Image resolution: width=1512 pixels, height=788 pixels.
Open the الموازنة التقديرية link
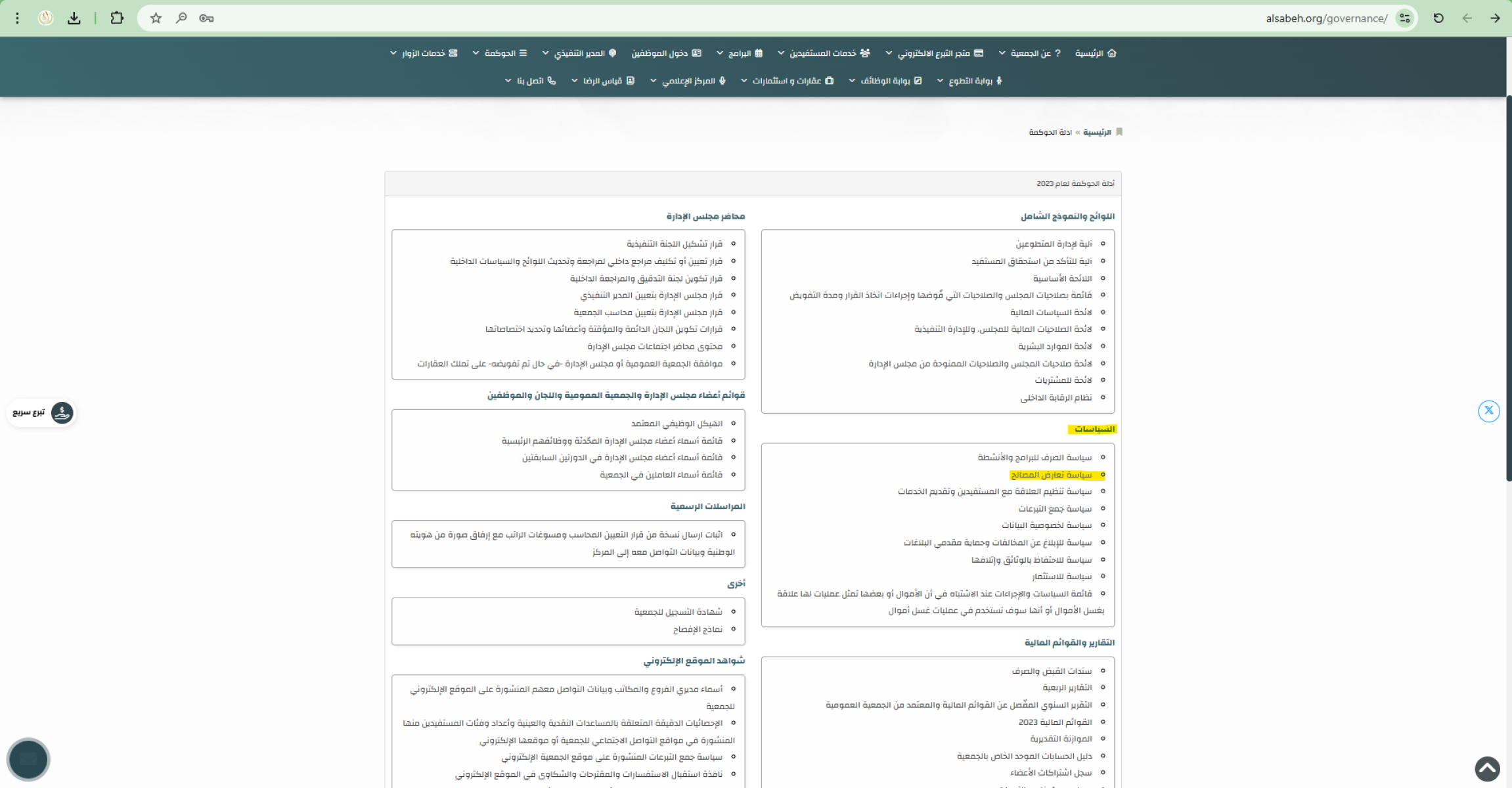pyautogui.click(x=1061, y=739)
